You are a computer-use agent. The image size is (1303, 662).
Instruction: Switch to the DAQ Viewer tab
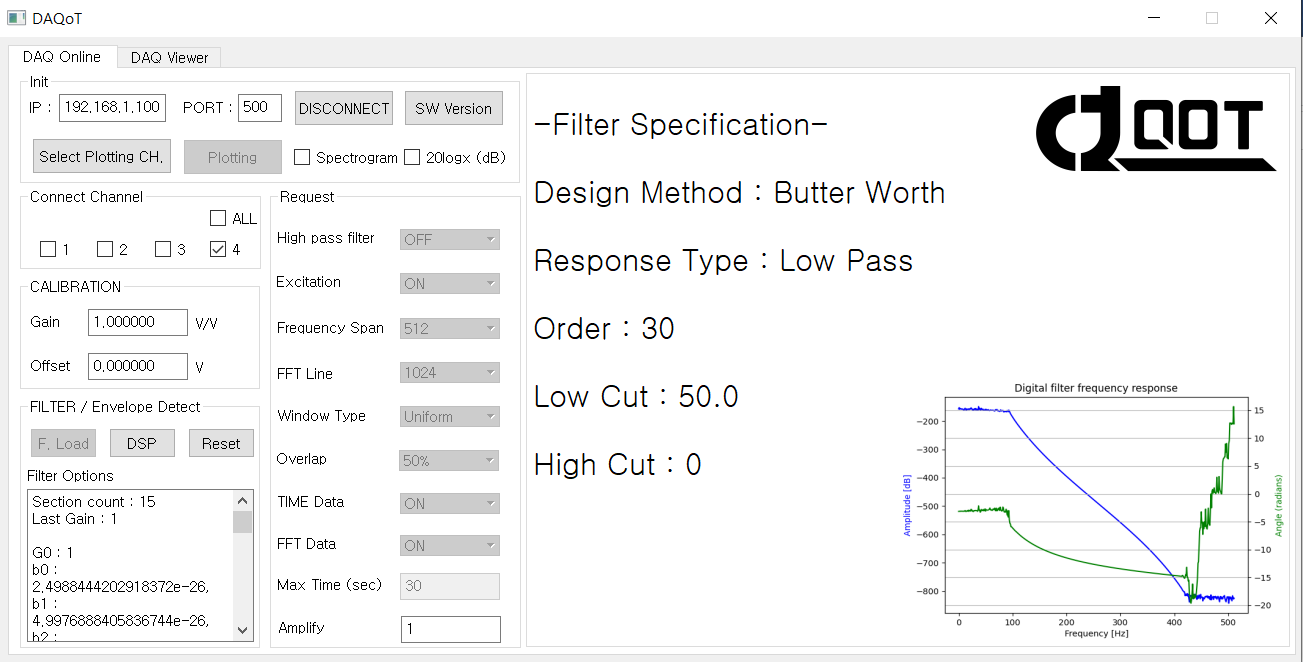click(169, 58)
